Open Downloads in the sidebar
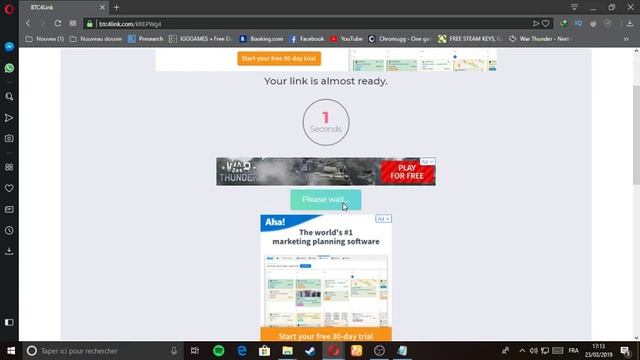 [9, 251]
